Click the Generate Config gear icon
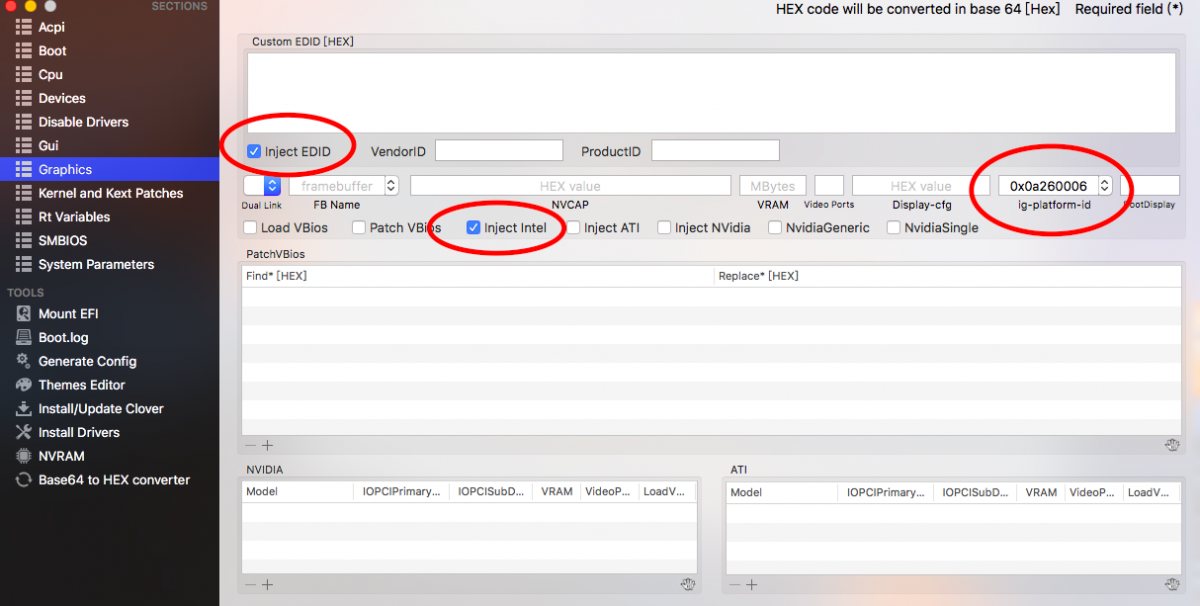Screen dimensions: 1200x606 pos(23,361)
